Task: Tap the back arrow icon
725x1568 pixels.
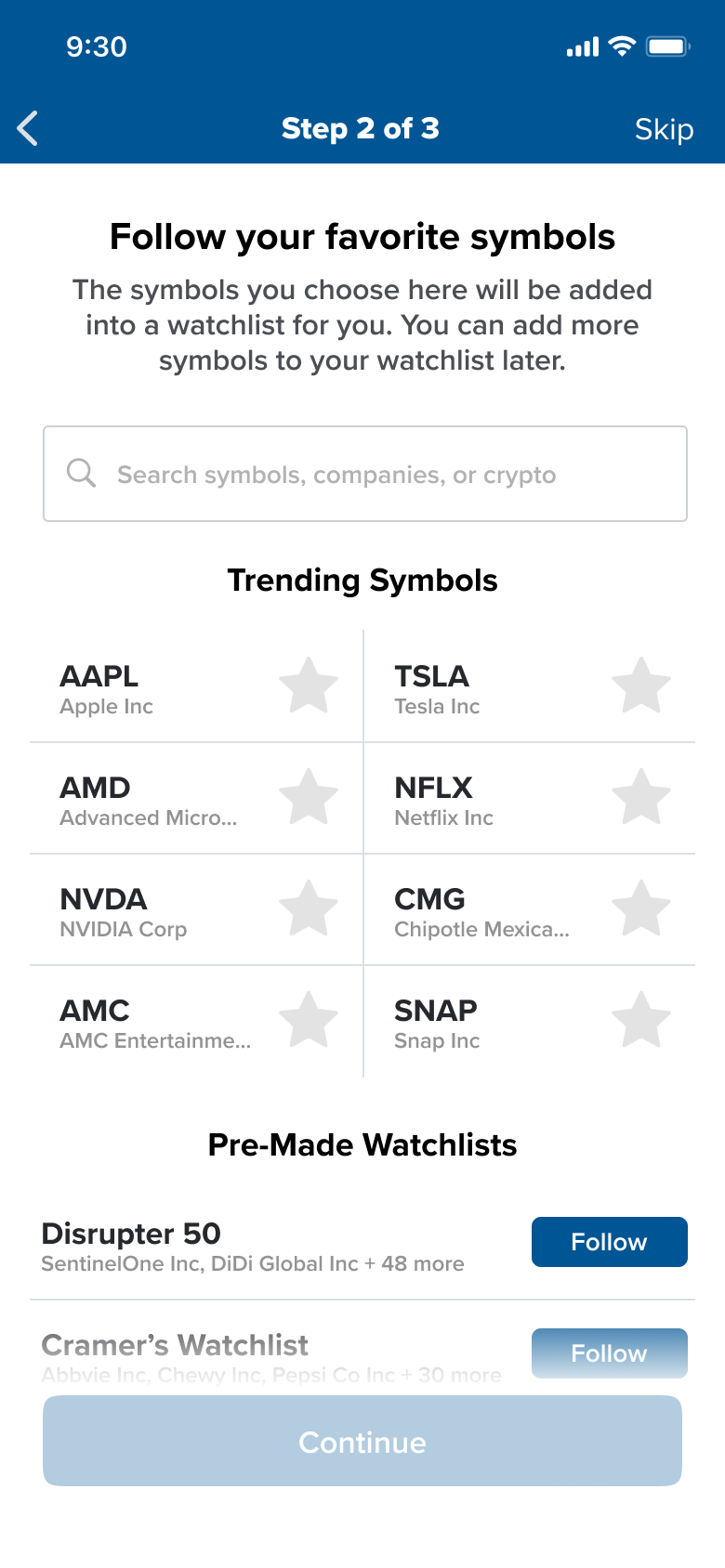Action: 29,128
